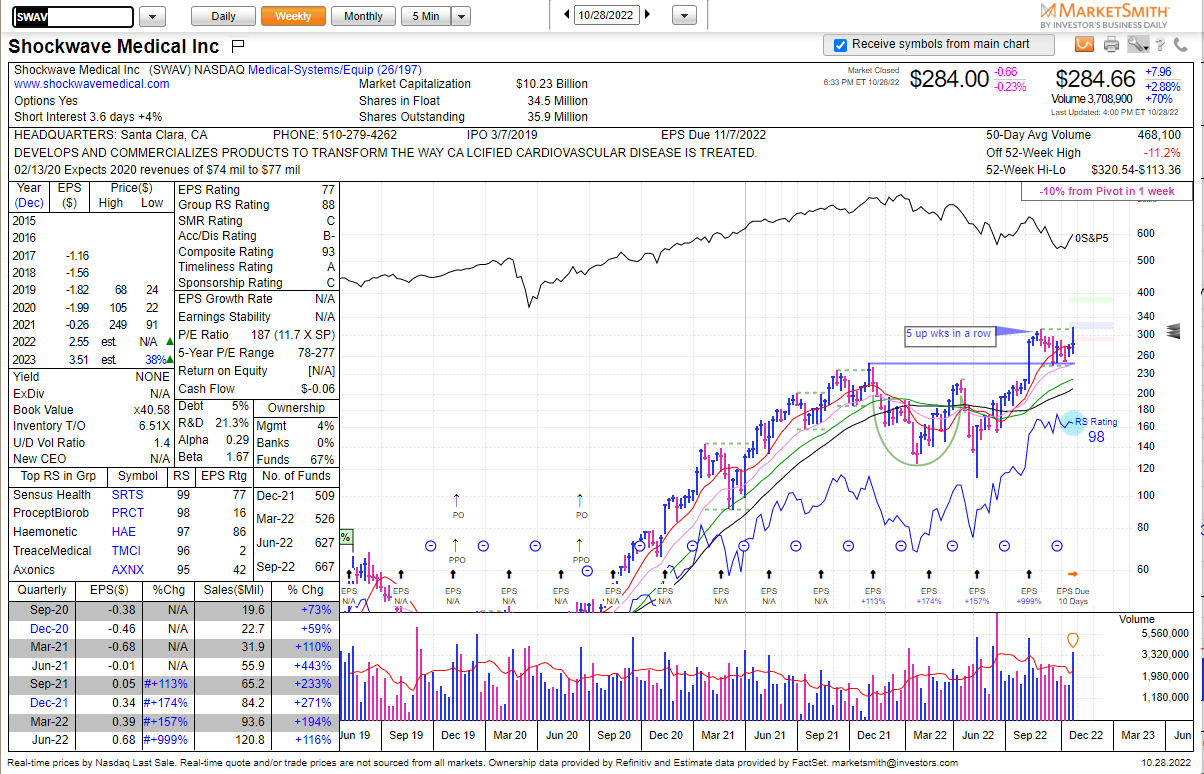Switch to the Weekly chart
This screenshot has height=774, width=1204.
point(293,17)
